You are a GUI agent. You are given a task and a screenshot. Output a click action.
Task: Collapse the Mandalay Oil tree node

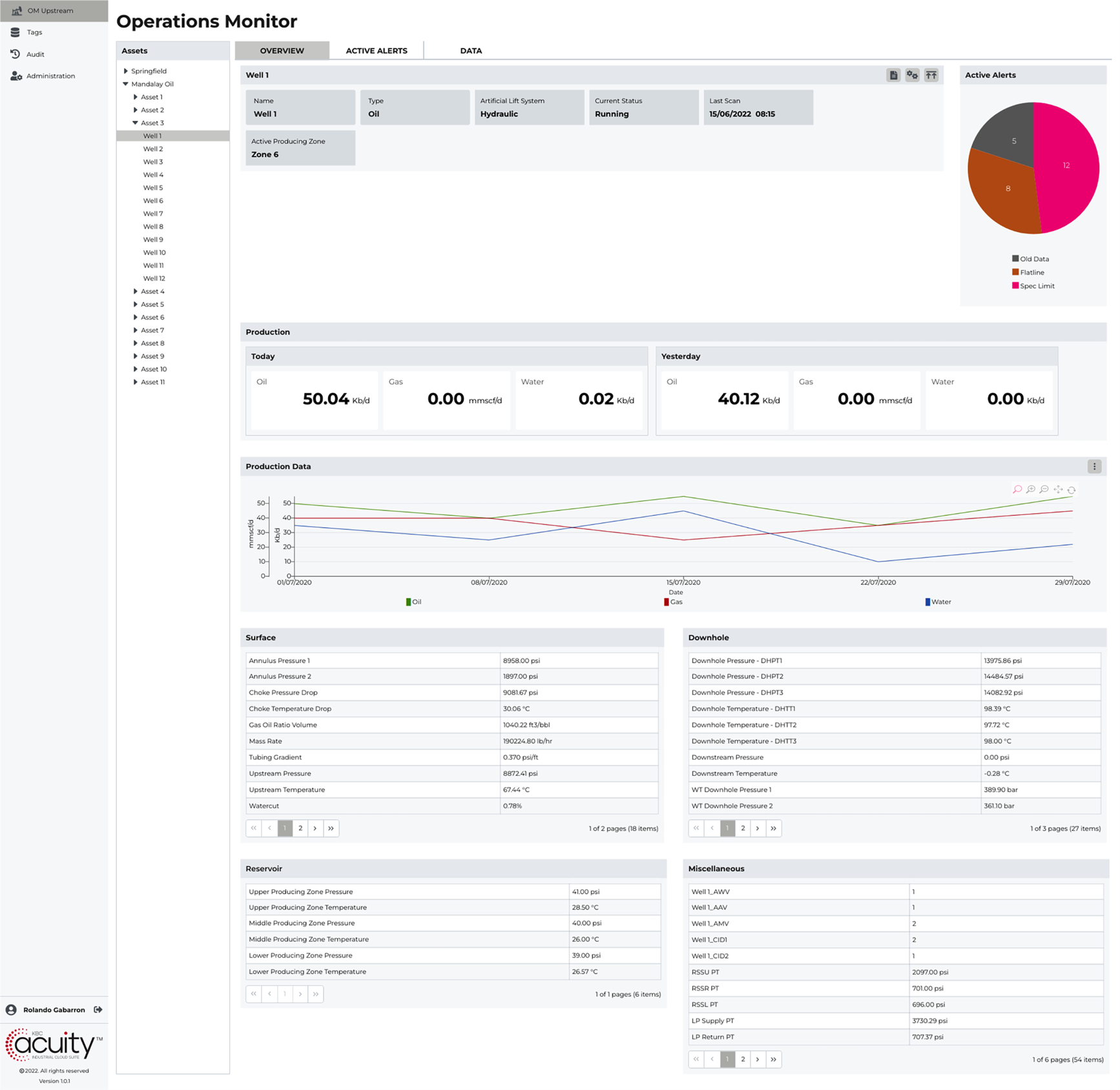pyautogui.click(x=126, y=84)
